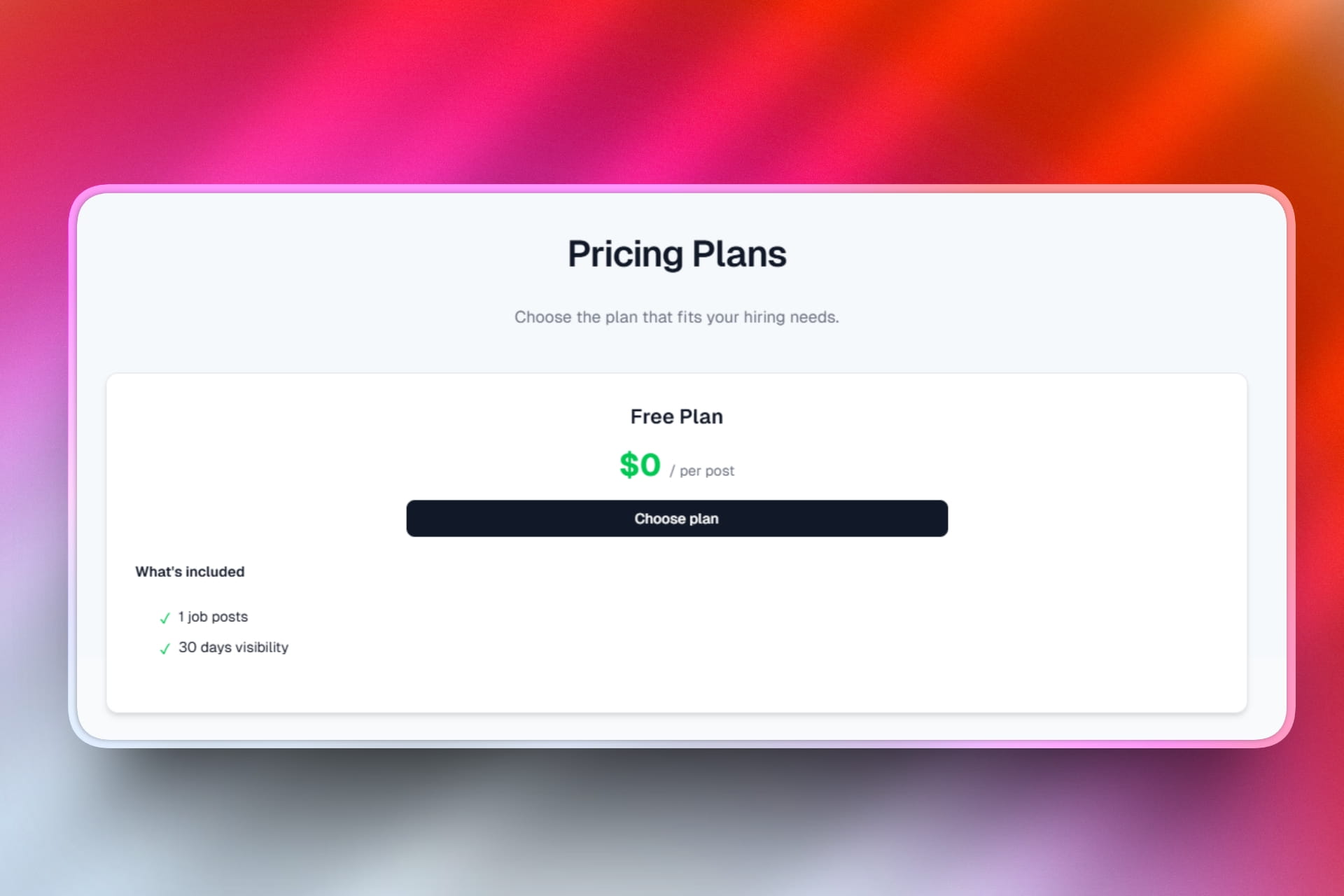Click the green checkmark beside 30 days visibility

165,649
